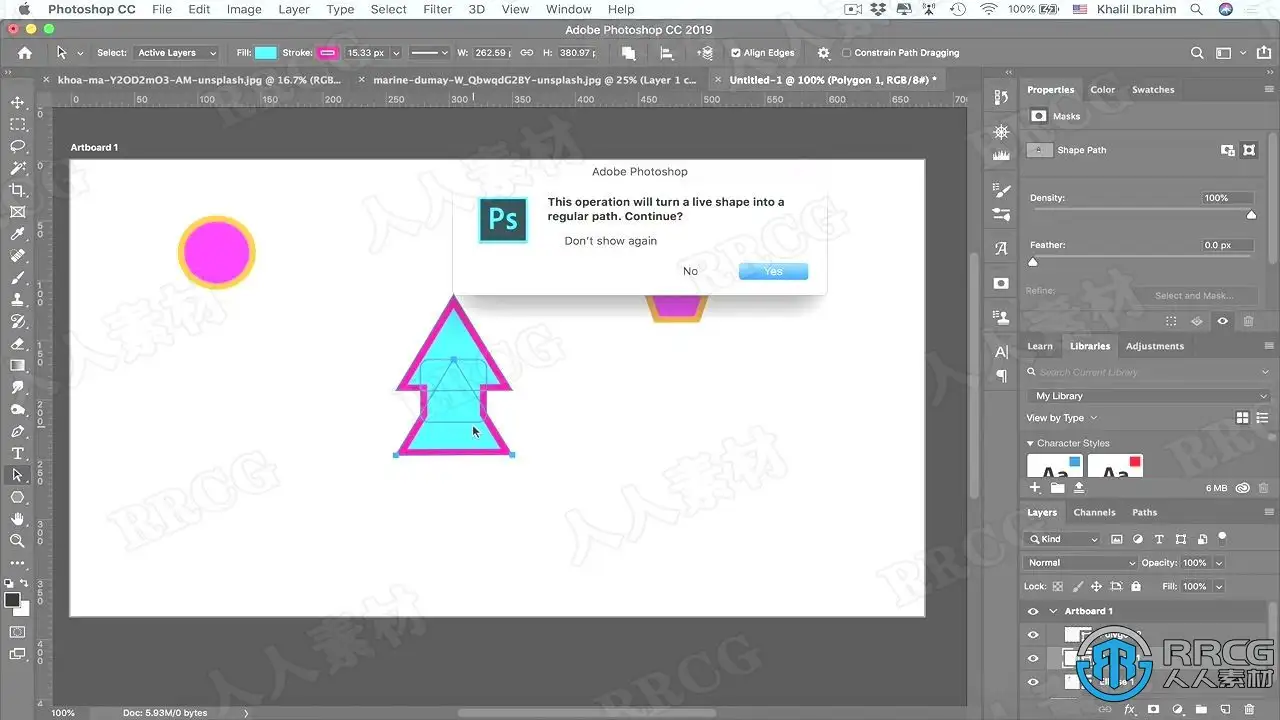Add layer style with fx icon
This screenshot has height=720, width=1280.
point(1130,709)
